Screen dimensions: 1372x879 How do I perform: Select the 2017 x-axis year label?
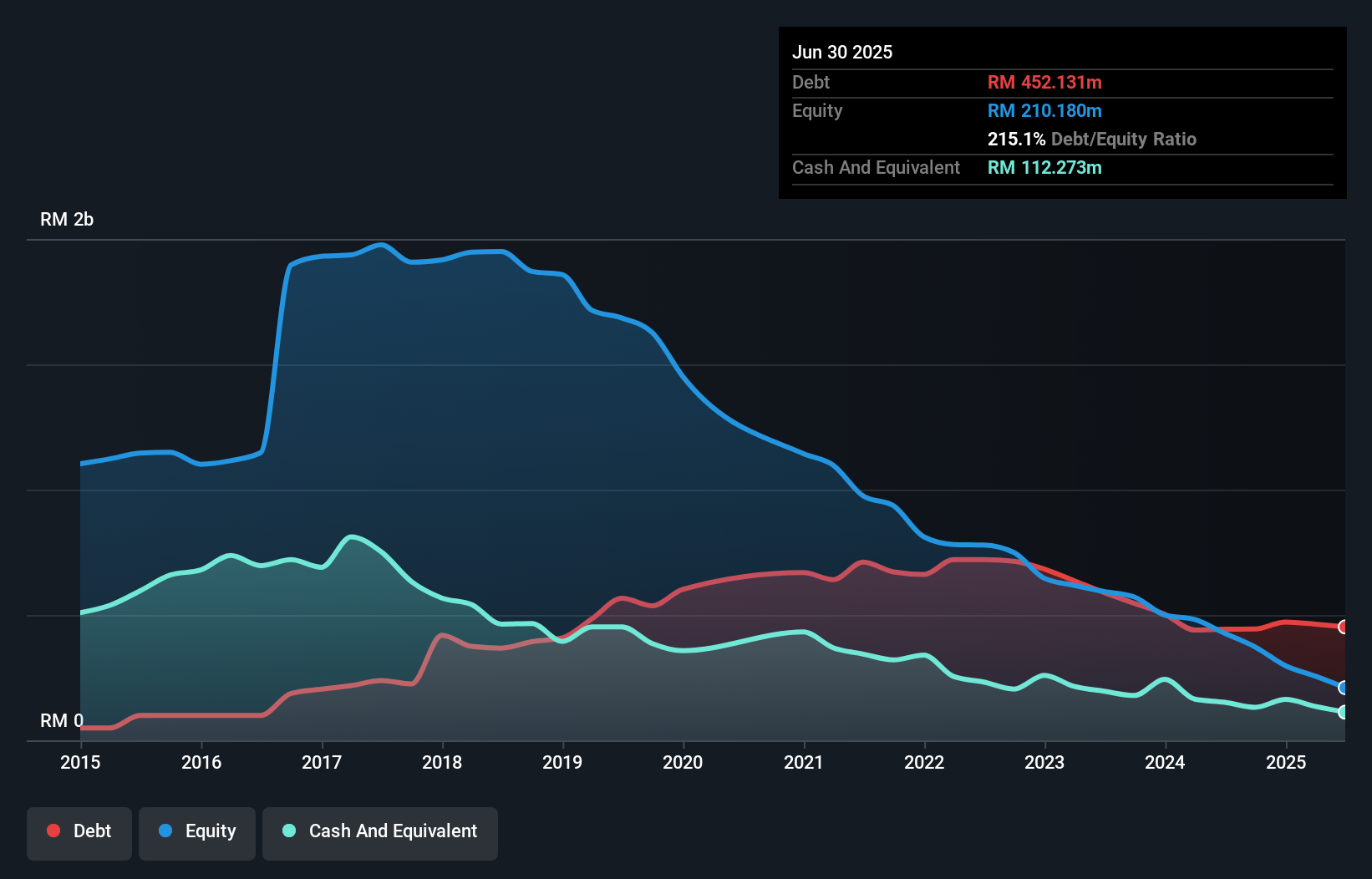[322, 762]
